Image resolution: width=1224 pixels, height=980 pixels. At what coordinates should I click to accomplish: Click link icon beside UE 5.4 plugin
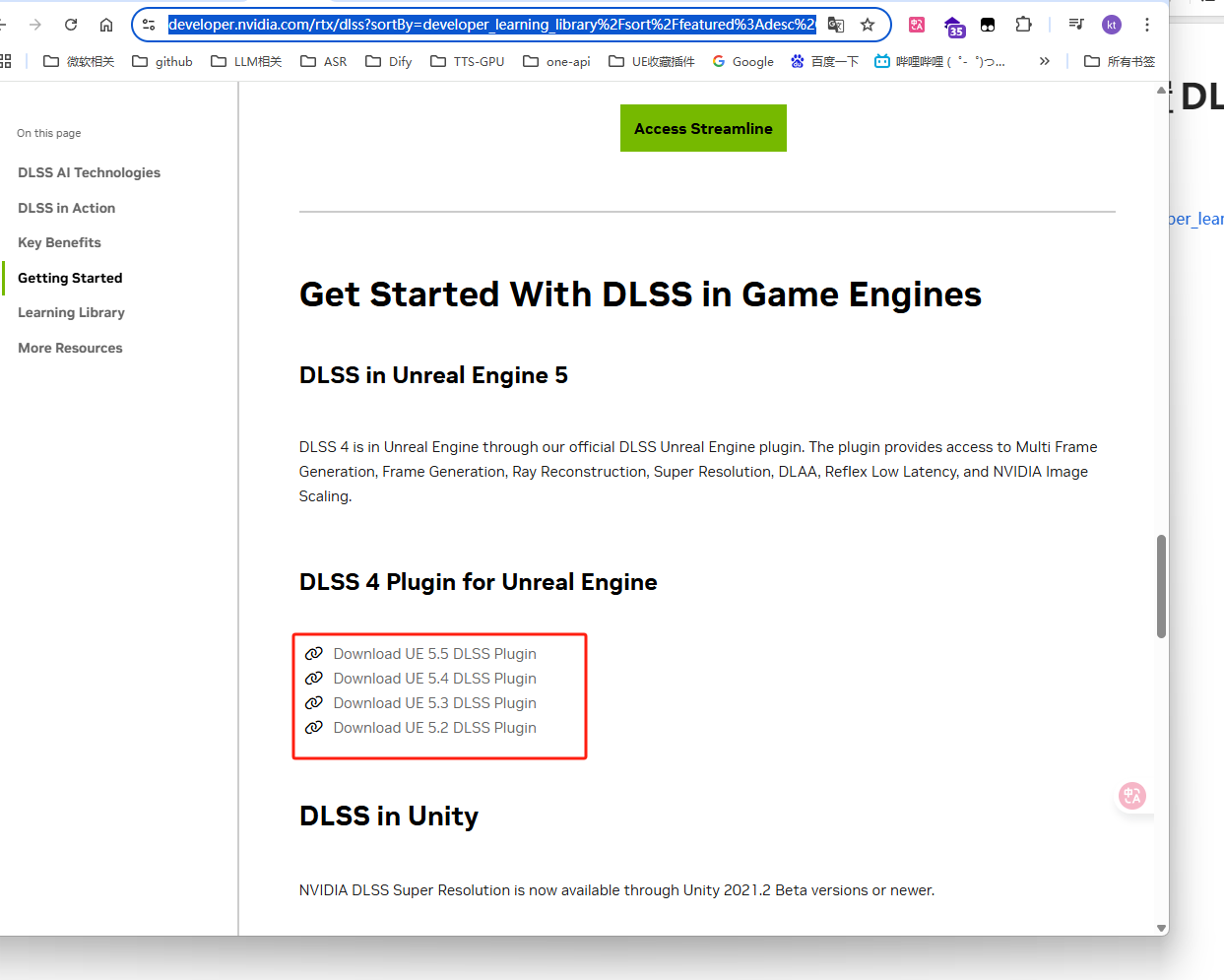coord(314,679)
